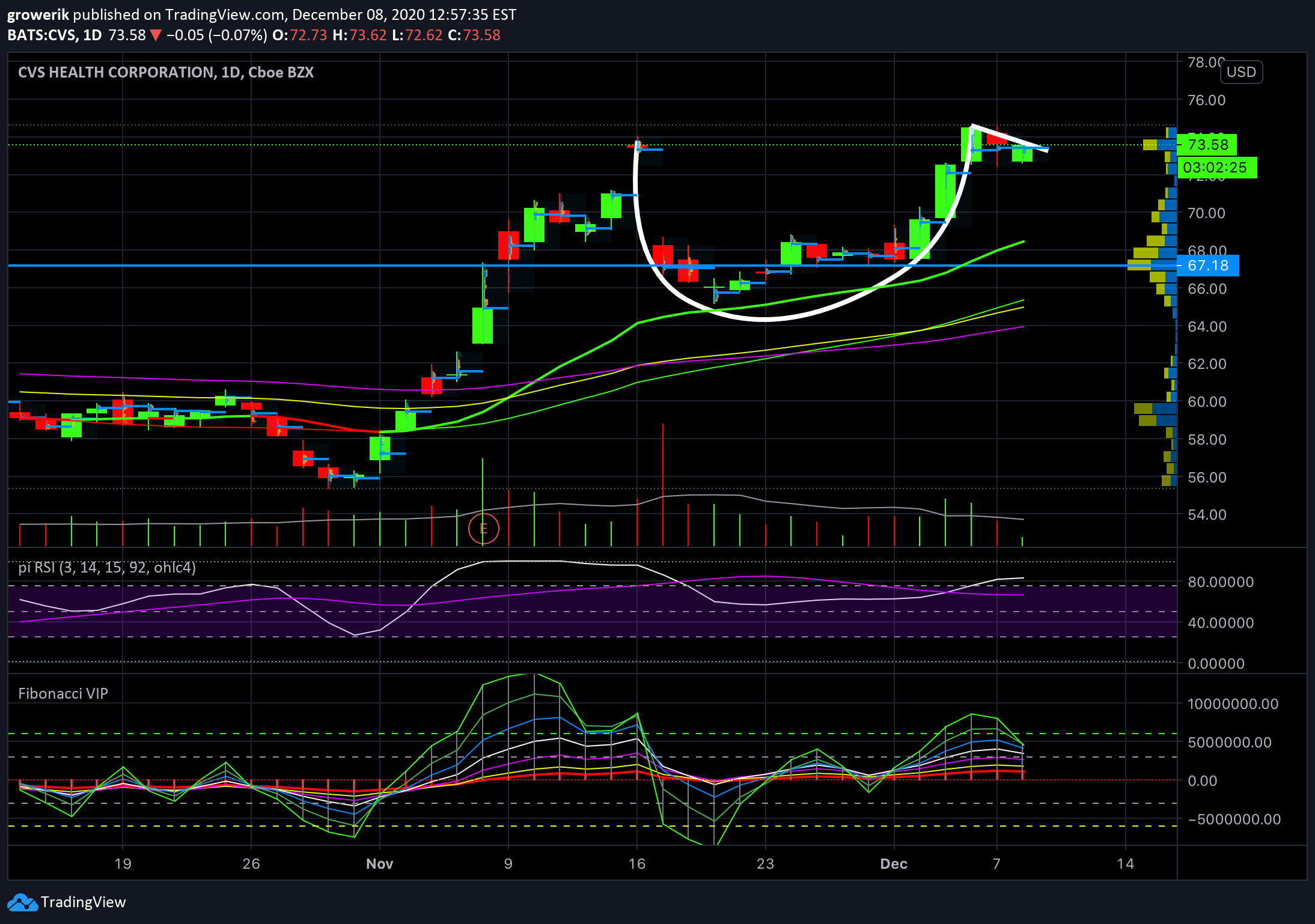Screen dimensions: 1315x924
Task: Click the 66.00 price axis label
Action: [1206, 289]
